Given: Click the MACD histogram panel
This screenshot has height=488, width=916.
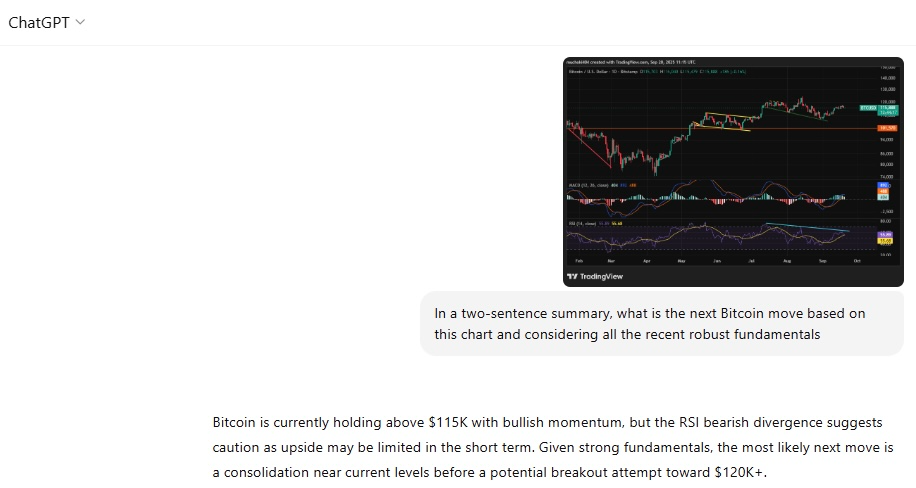Looking at the screenshot, I should [721, 199].
